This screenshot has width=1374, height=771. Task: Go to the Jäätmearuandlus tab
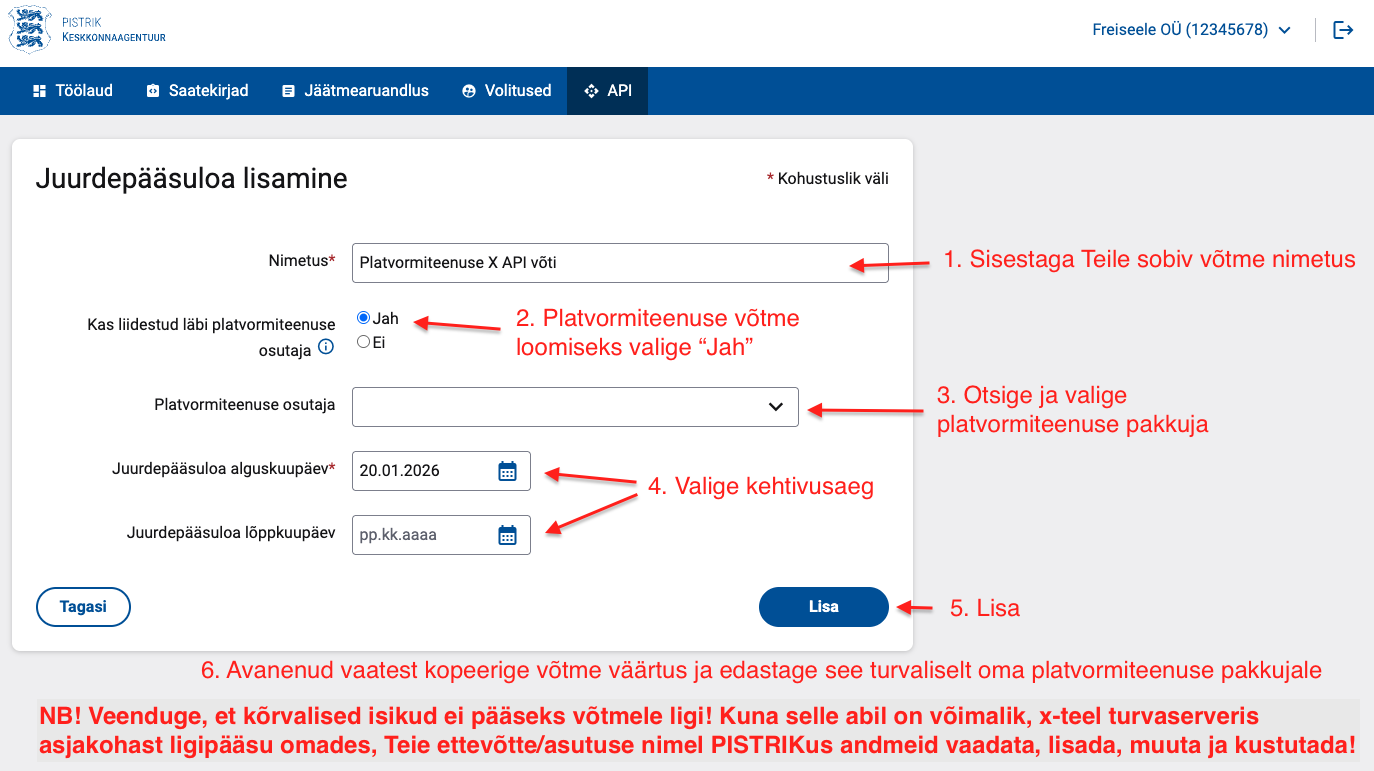click(x=355, y=91)
